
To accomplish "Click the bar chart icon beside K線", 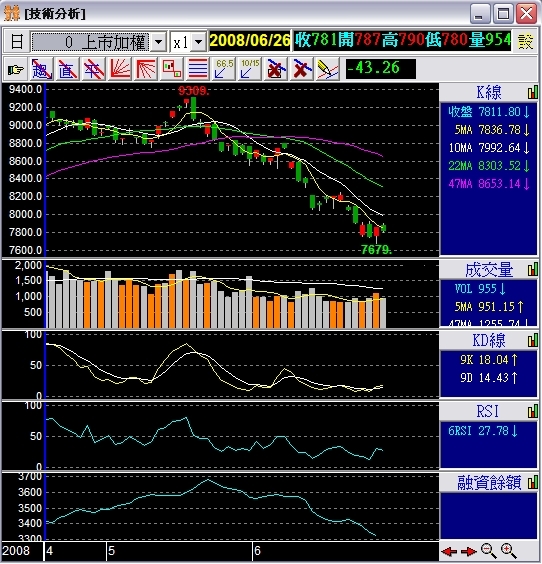I will coord(533,92).
